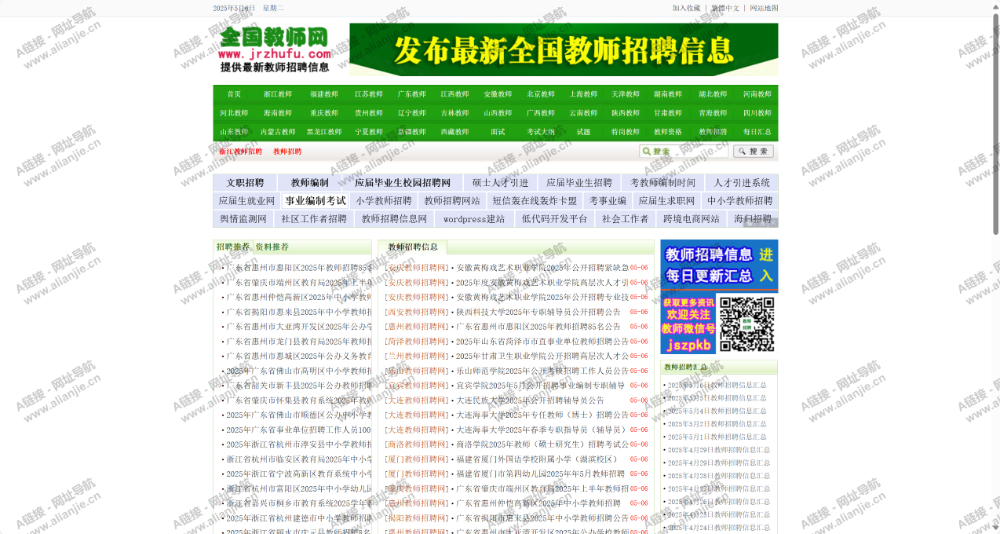
Task: Open wordpress建站 link
Action: click(x=474, y=219)
